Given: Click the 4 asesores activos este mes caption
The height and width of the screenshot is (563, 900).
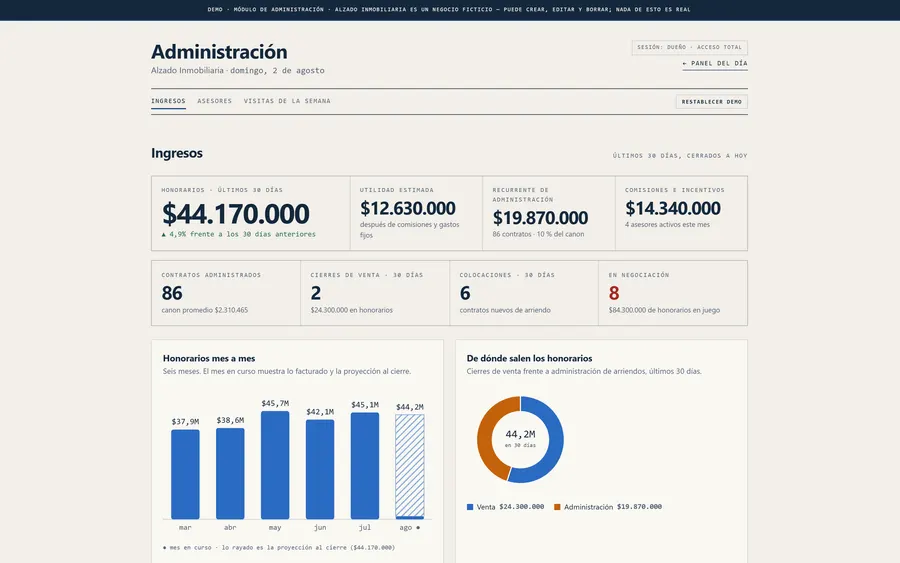Looking at the screenshot, I should click(x=668, y=224).
